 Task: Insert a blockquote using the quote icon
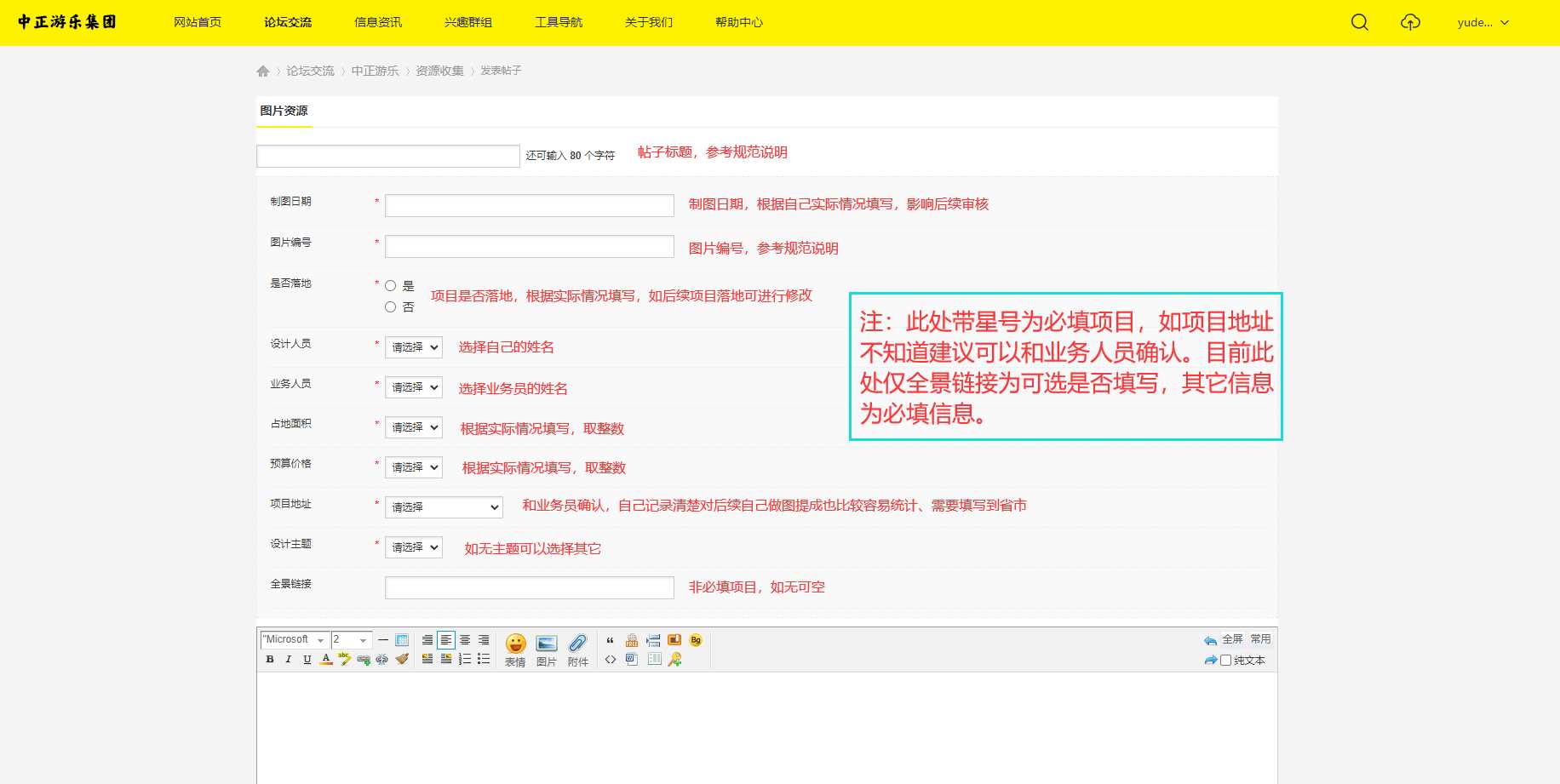coord(610,641)
